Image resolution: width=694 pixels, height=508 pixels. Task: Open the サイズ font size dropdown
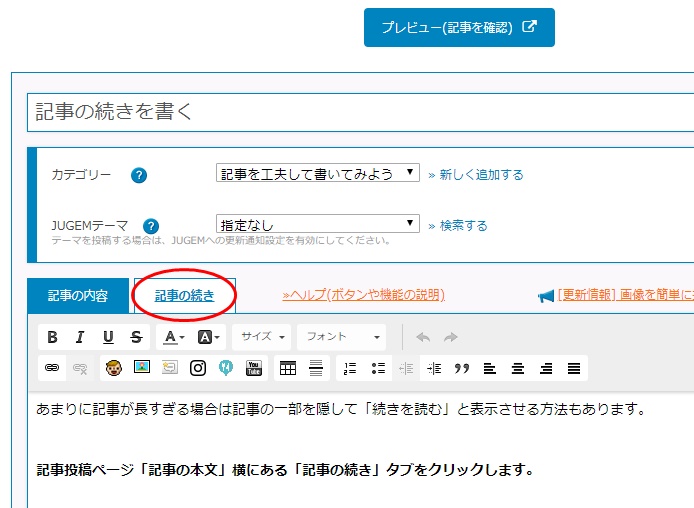click(x=264, y=337)
